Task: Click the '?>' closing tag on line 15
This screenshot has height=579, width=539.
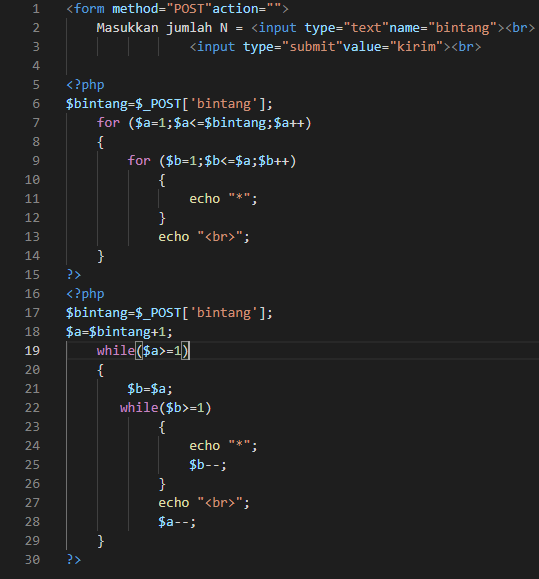Action: (x=73, y=275)
